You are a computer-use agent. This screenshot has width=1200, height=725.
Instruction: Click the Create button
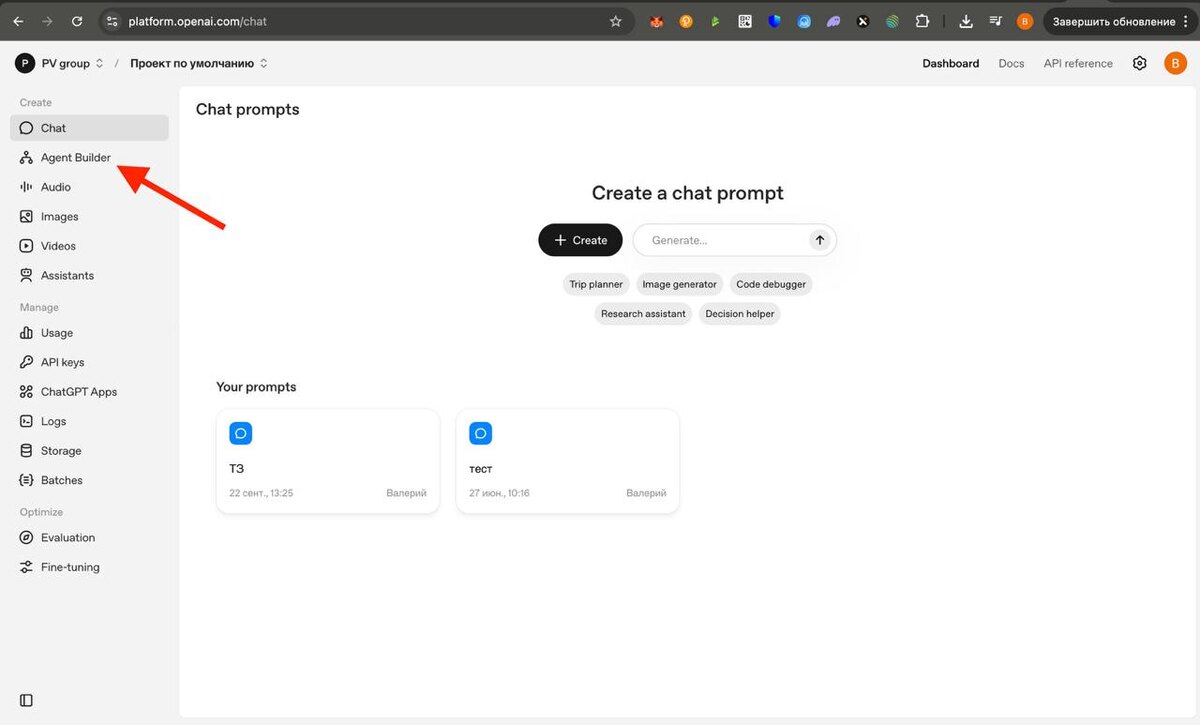pos(580,240)
